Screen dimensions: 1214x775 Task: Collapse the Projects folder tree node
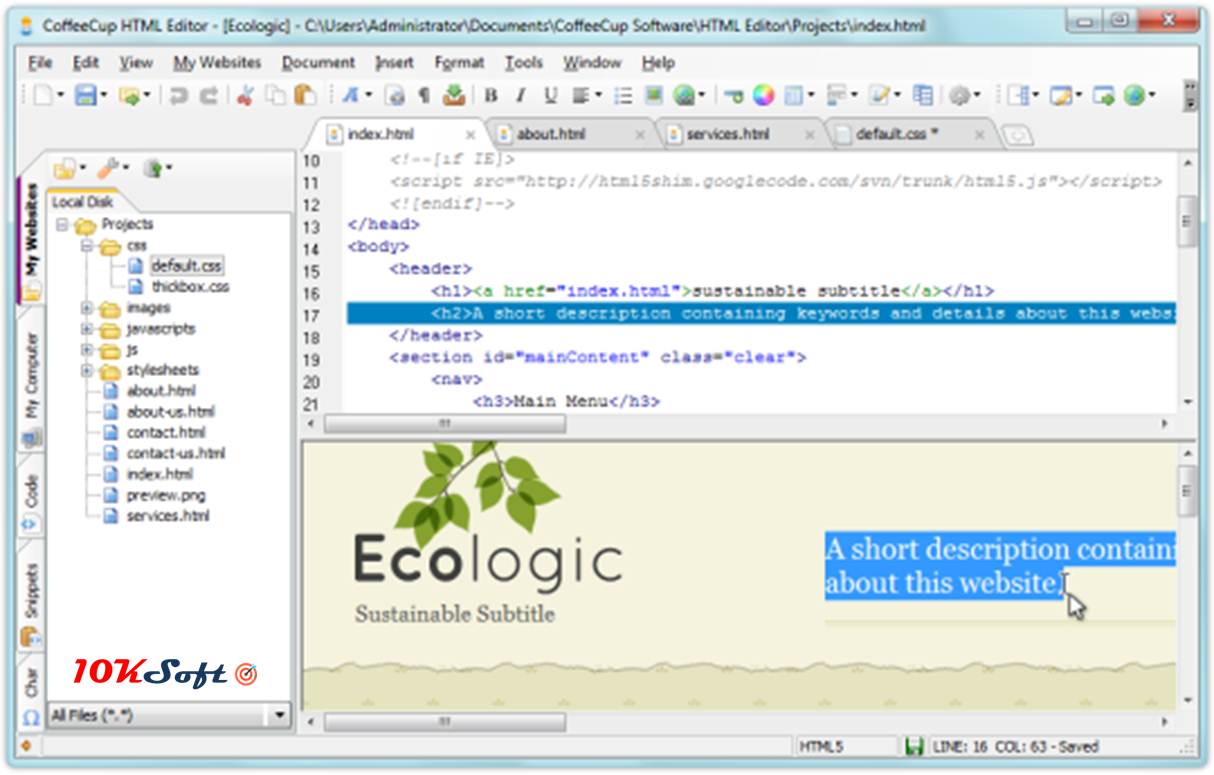(x=62, y=225)
